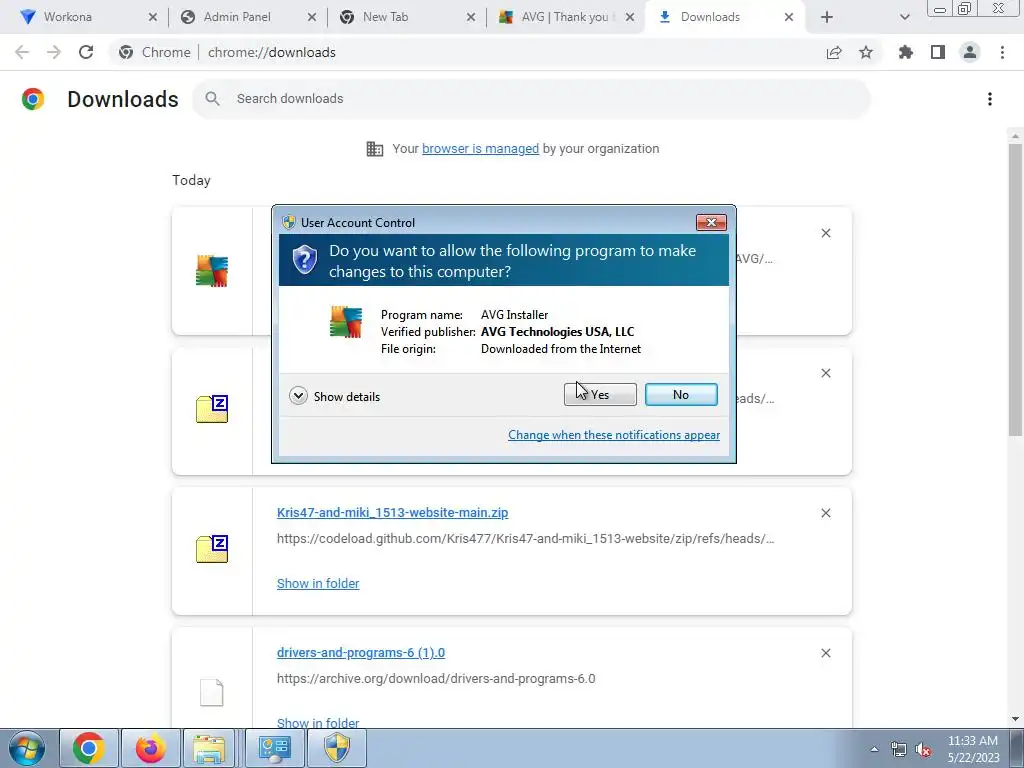Click the blank file icon of drivers-and-programs
The width and height of the screenshot is (1024, 768).
[x=212, y=693]
